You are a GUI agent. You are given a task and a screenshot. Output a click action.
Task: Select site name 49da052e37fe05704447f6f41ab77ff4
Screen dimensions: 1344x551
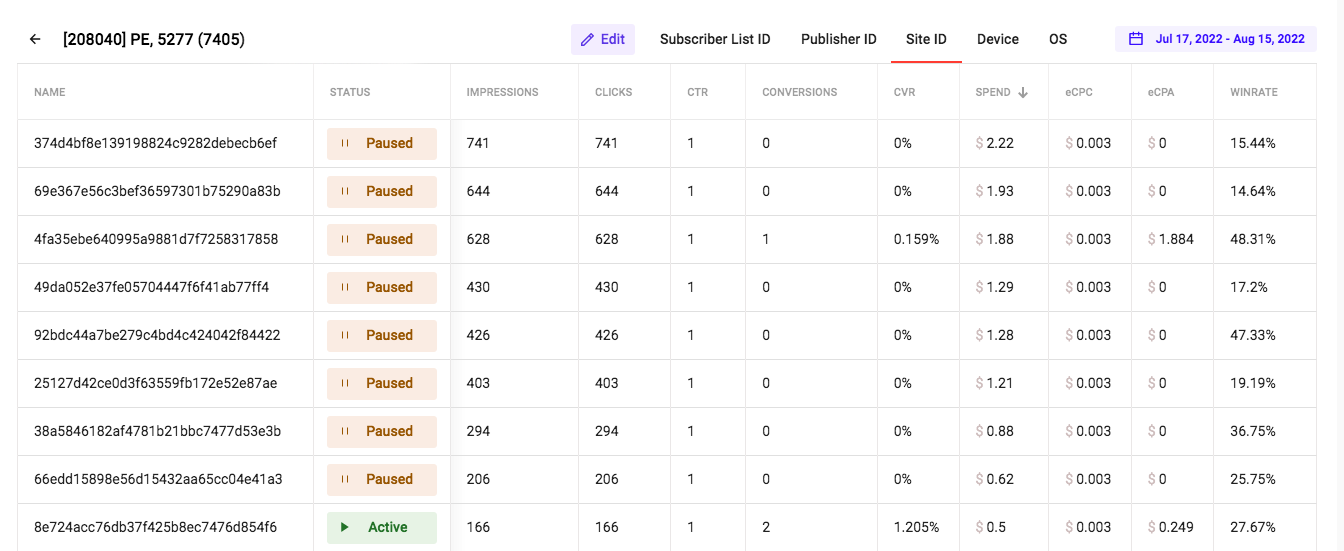pos(152,287)
